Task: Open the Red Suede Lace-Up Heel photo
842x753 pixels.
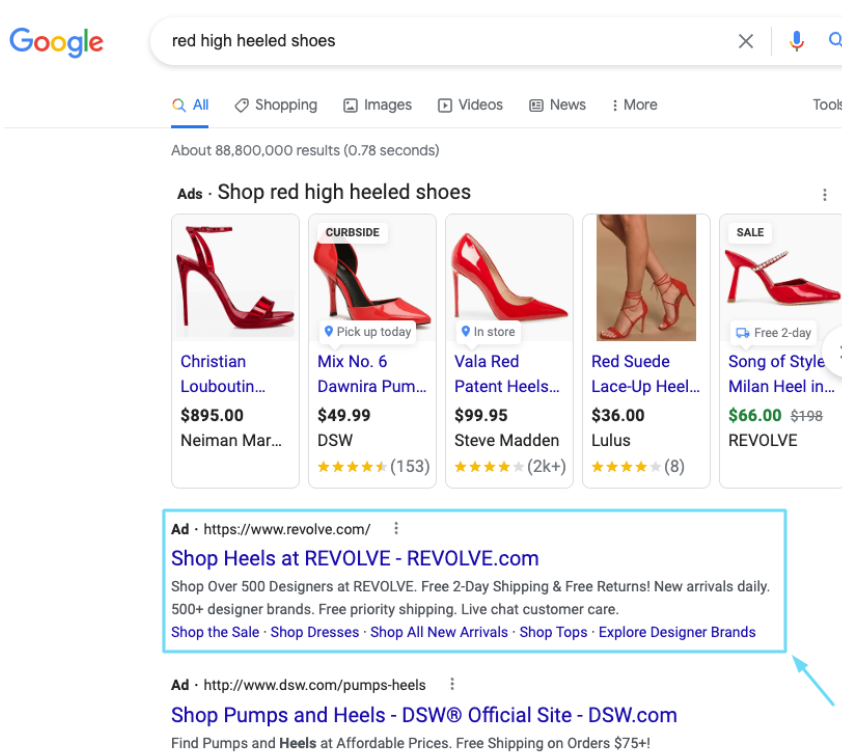Action: point(646,277)
